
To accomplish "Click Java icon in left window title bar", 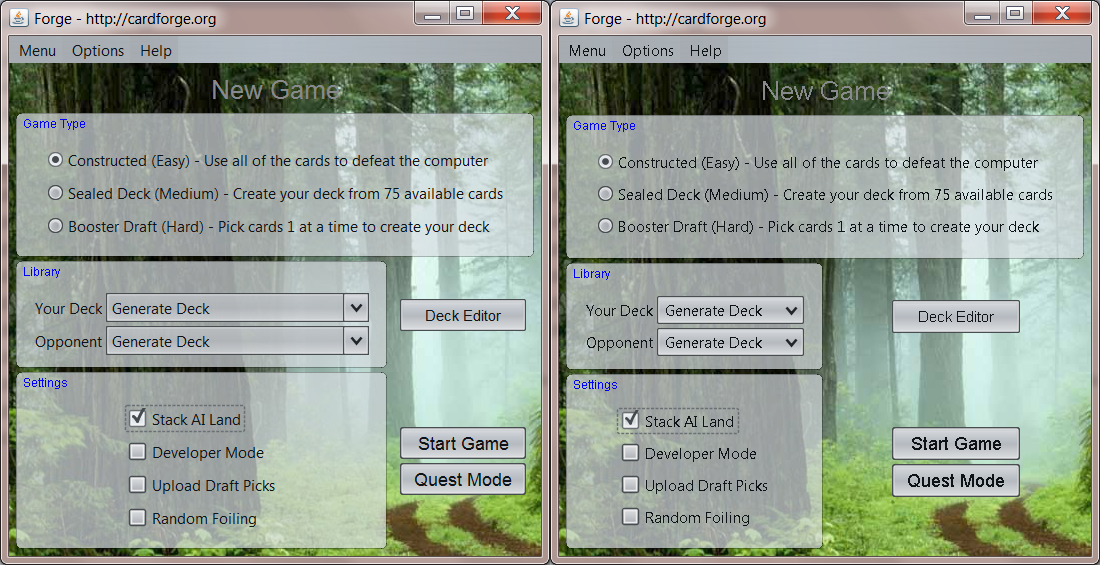I will tap(20, 18).
